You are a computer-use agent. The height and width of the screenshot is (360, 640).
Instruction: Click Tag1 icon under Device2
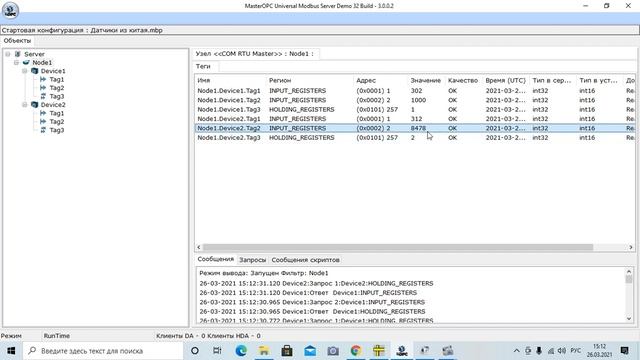tap(43, 113)
